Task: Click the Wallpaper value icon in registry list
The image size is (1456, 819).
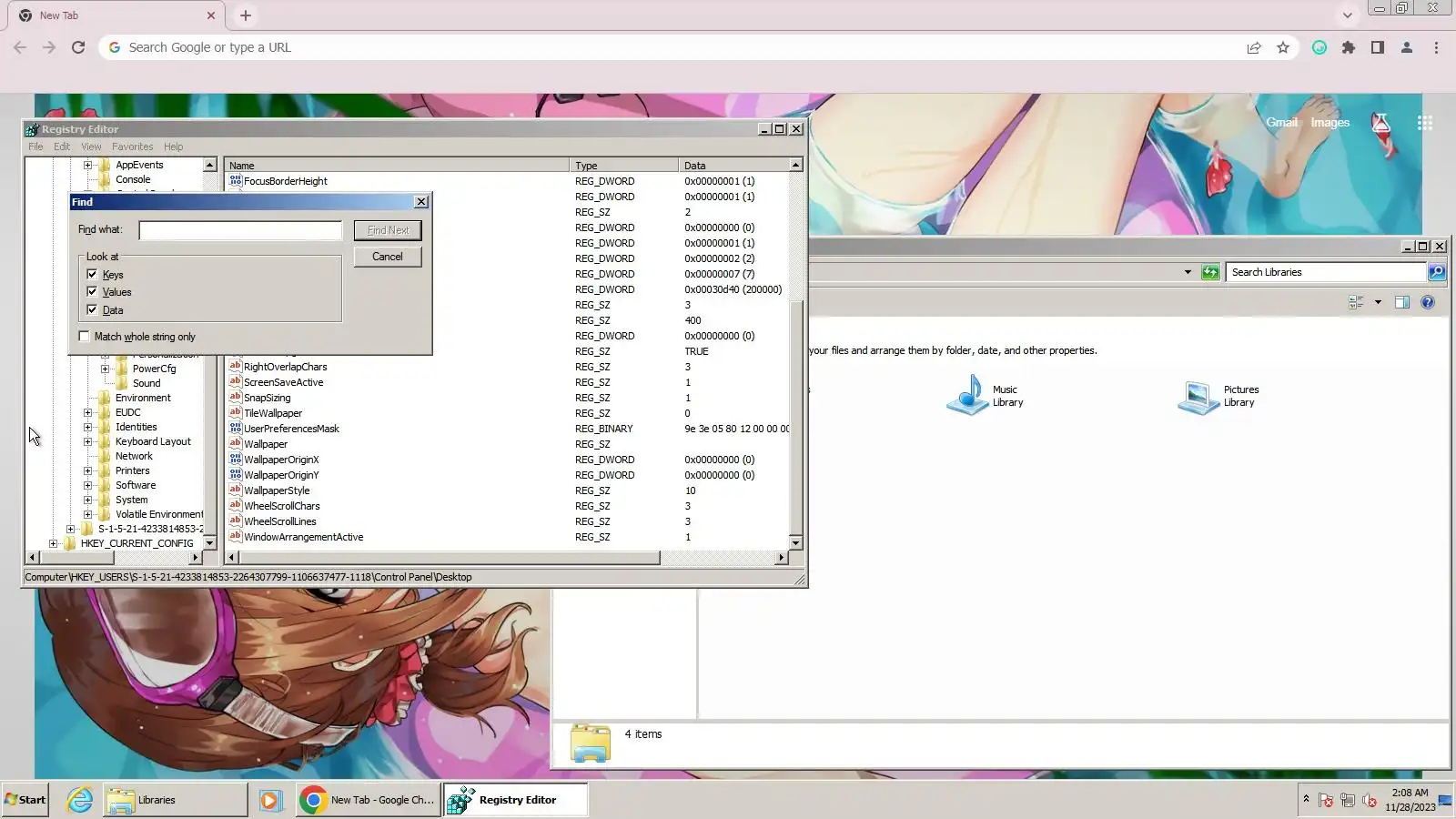Action: tap(235, 443)
